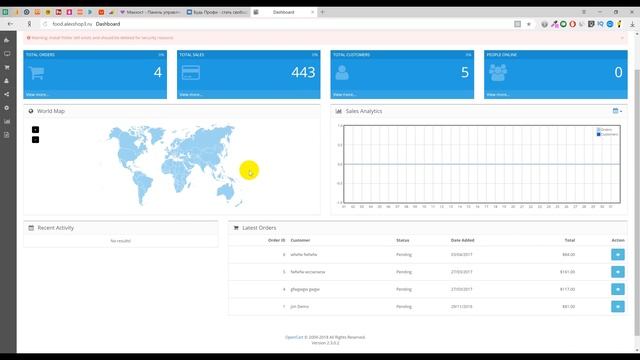The image size is (640, 360).
Task: Click the Sales Analytics chart area
Action: coord(482,164)
